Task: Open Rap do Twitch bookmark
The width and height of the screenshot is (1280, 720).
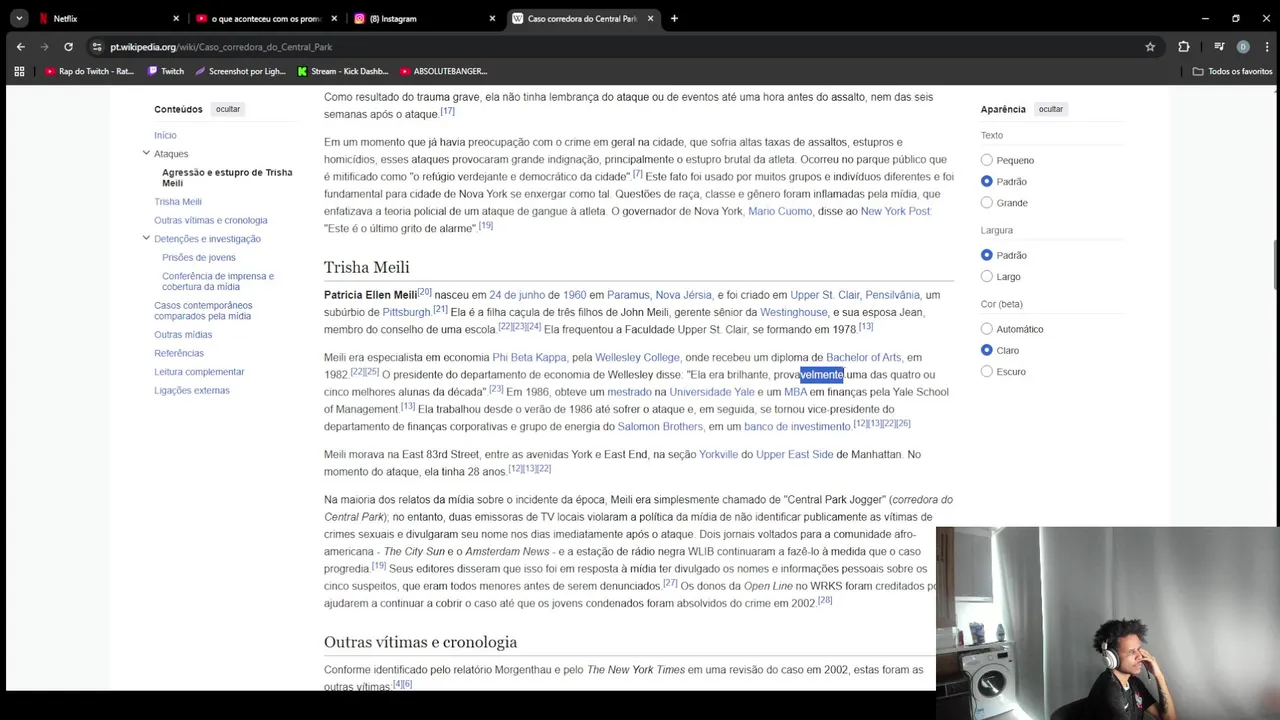Action: tap(89, 71)
